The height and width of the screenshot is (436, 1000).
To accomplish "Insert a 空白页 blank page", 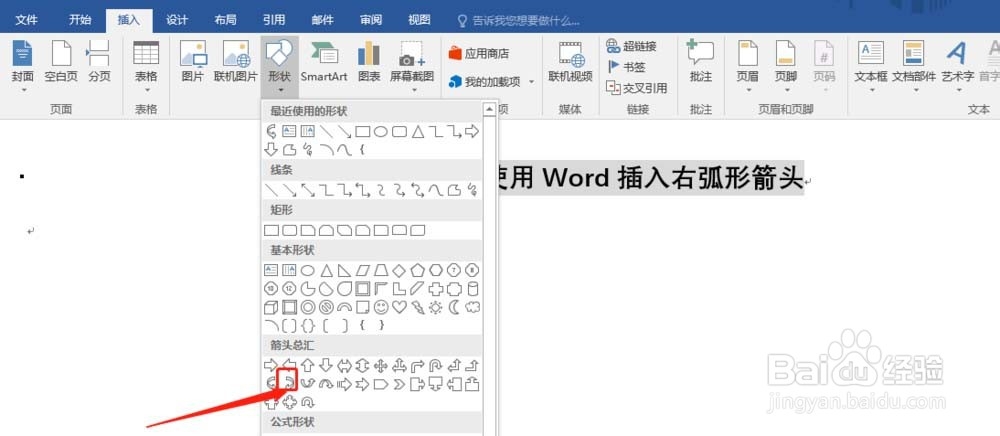I will pyautogui.click(x=61, y=62).
